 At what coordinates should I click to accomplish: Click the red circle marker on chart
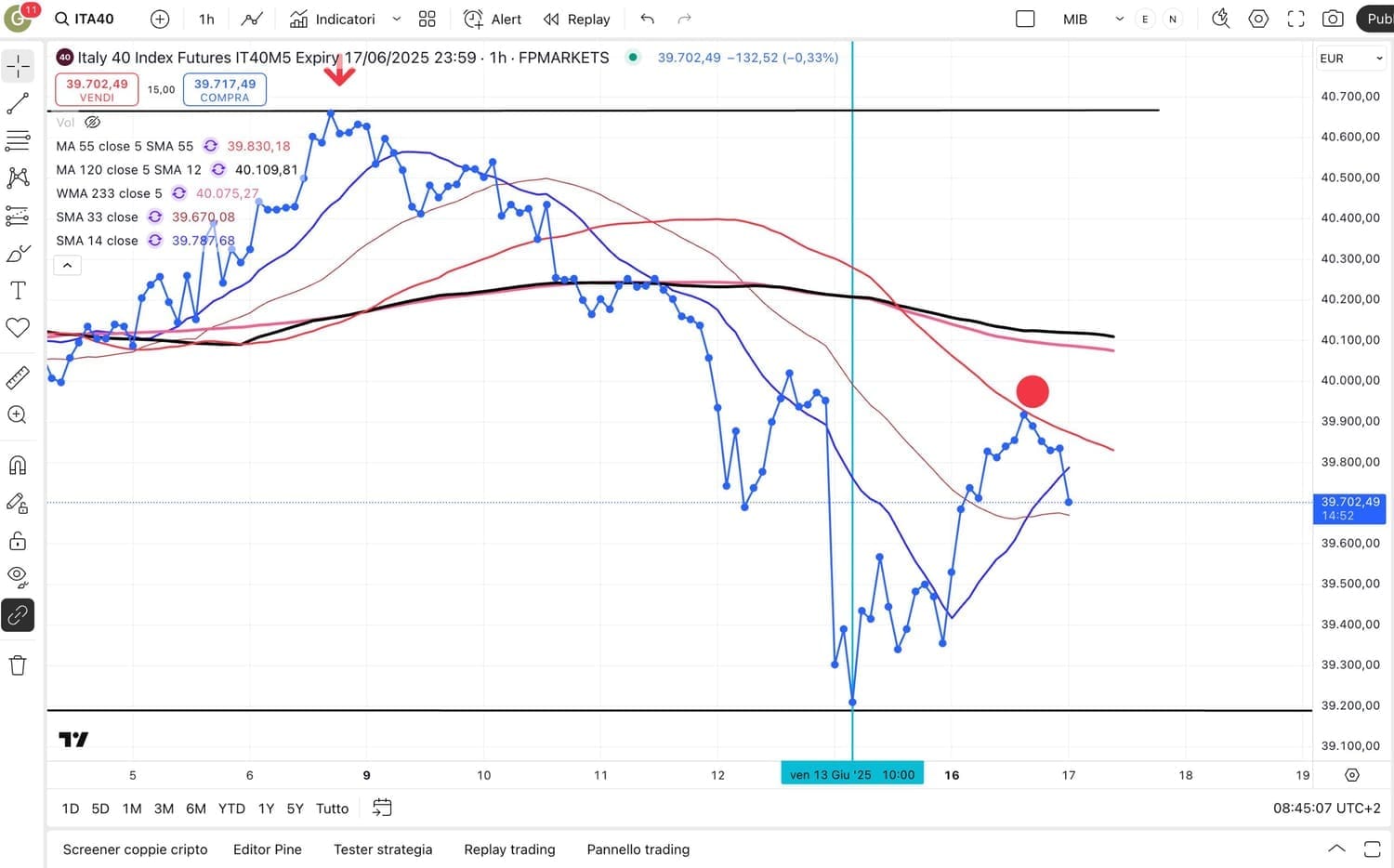pyautogui.click(x=1032, y=391)
